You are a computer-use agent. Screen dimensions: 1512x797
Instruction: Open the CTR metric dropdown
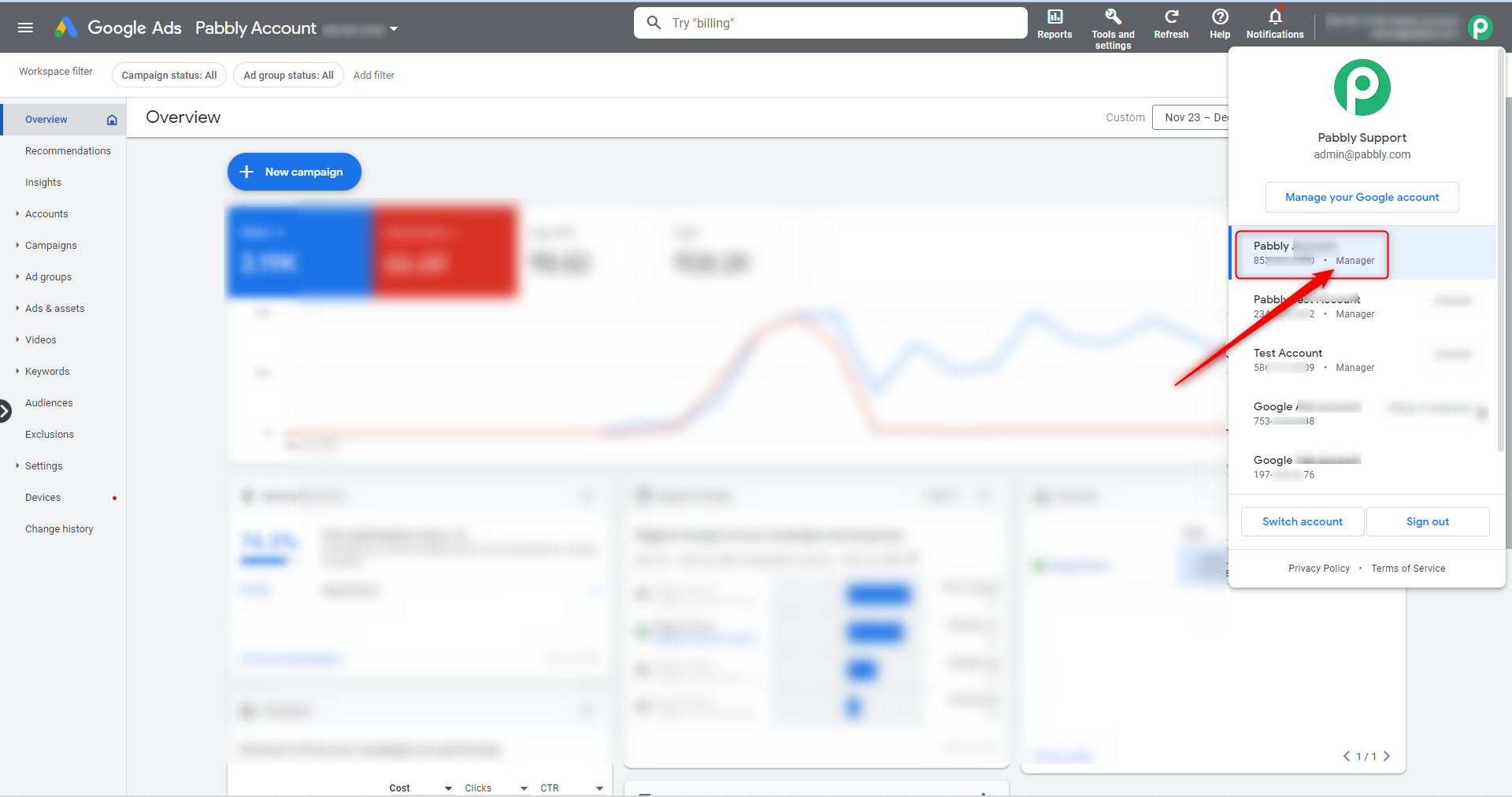pos(572,788)
